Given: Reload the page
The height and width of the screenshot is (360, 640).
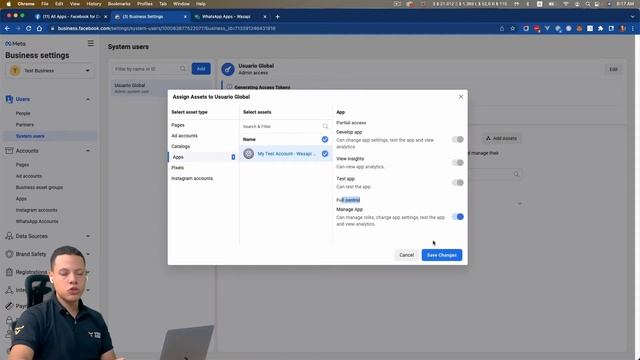Looking at the screenshot, I should [29, 29].
